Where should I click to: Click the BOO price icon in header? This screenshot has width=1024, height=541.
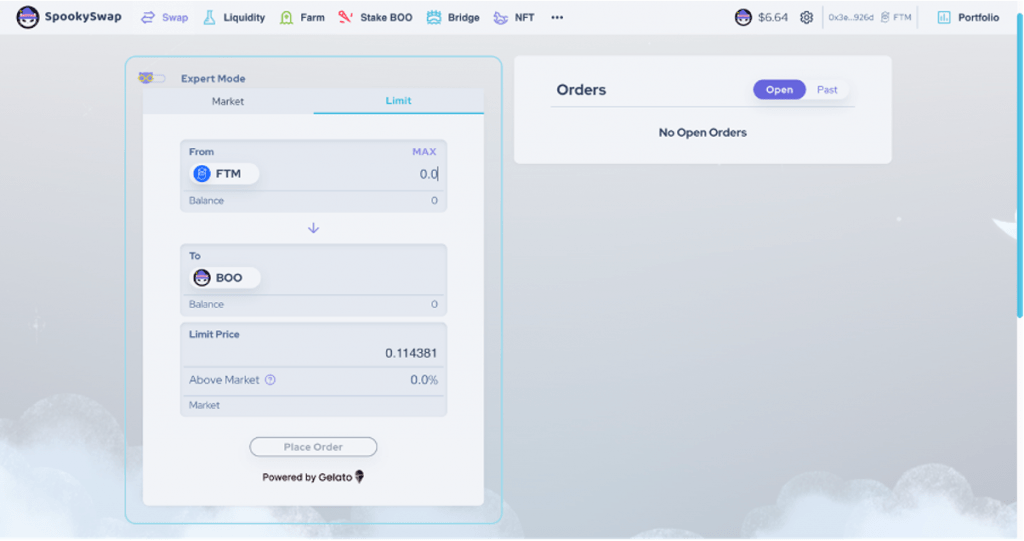(743, 18)
